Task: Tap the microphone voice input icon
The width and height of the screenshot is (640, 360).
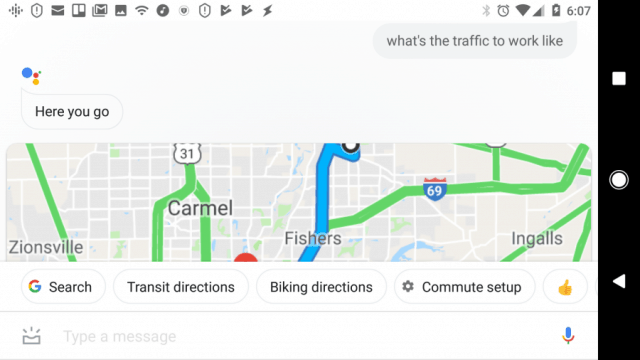Action: point(568,336)
